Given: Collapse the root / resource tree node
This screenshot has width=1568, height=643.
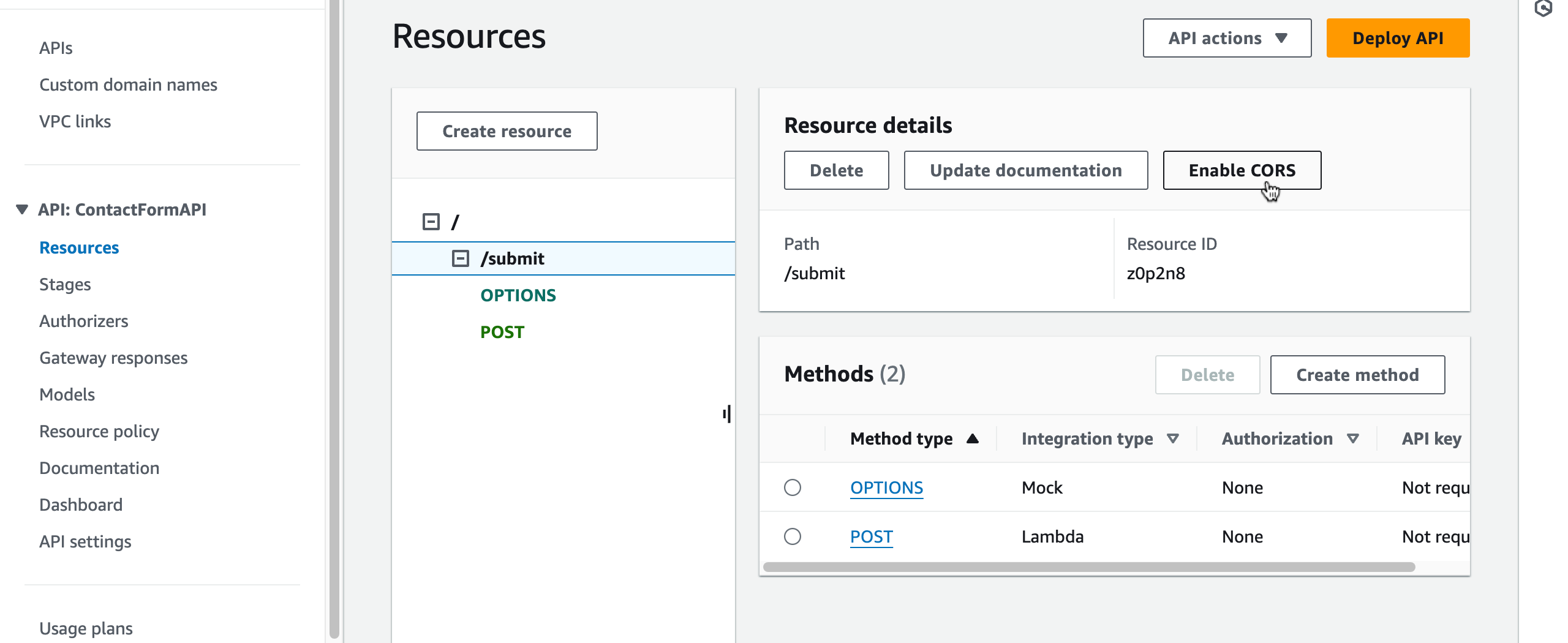Looking at the screenshot, I should [431, 222].
